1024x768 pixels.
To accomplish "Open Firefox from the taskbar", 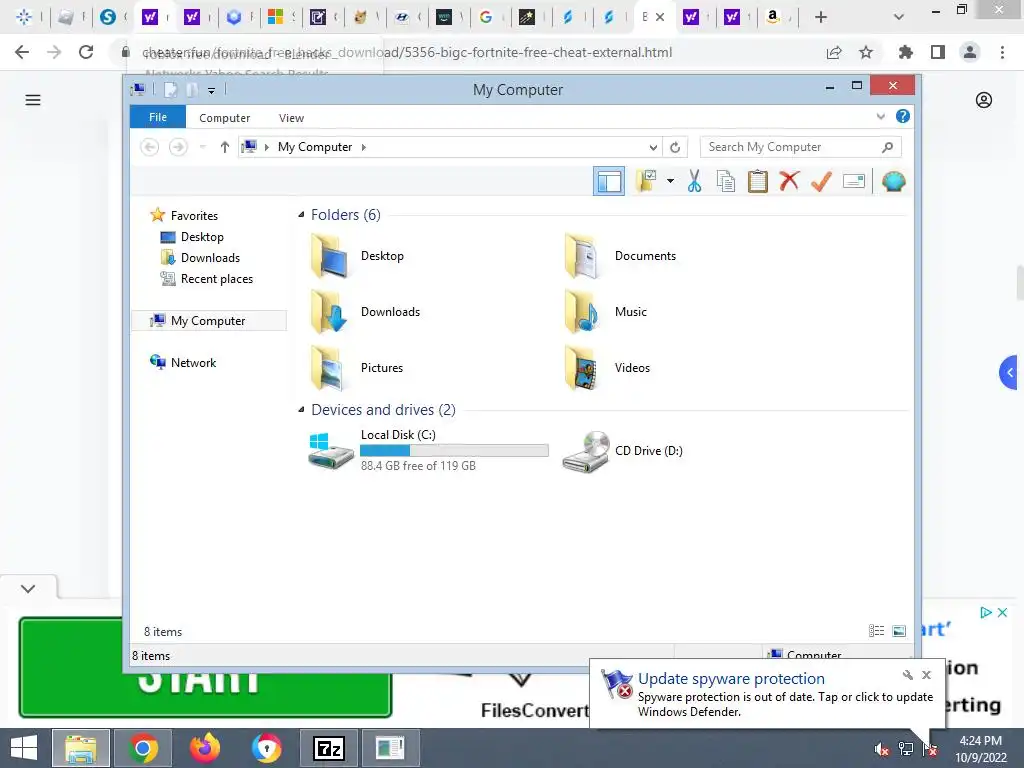I will [205, 748].
